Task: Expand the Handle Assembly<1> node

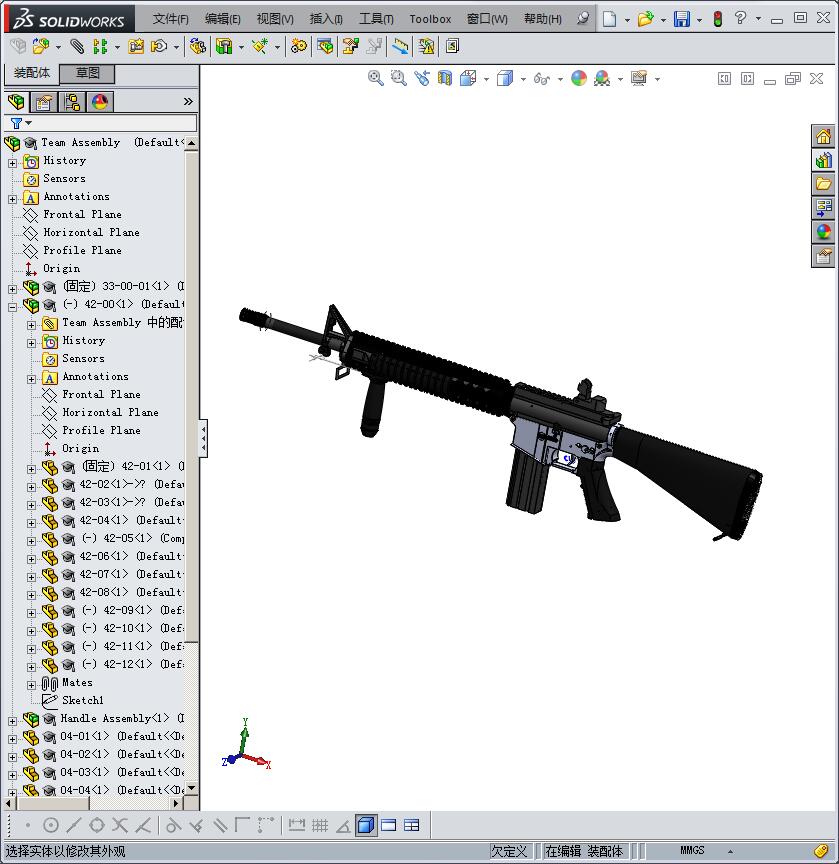Action: (x=13, y=721)
